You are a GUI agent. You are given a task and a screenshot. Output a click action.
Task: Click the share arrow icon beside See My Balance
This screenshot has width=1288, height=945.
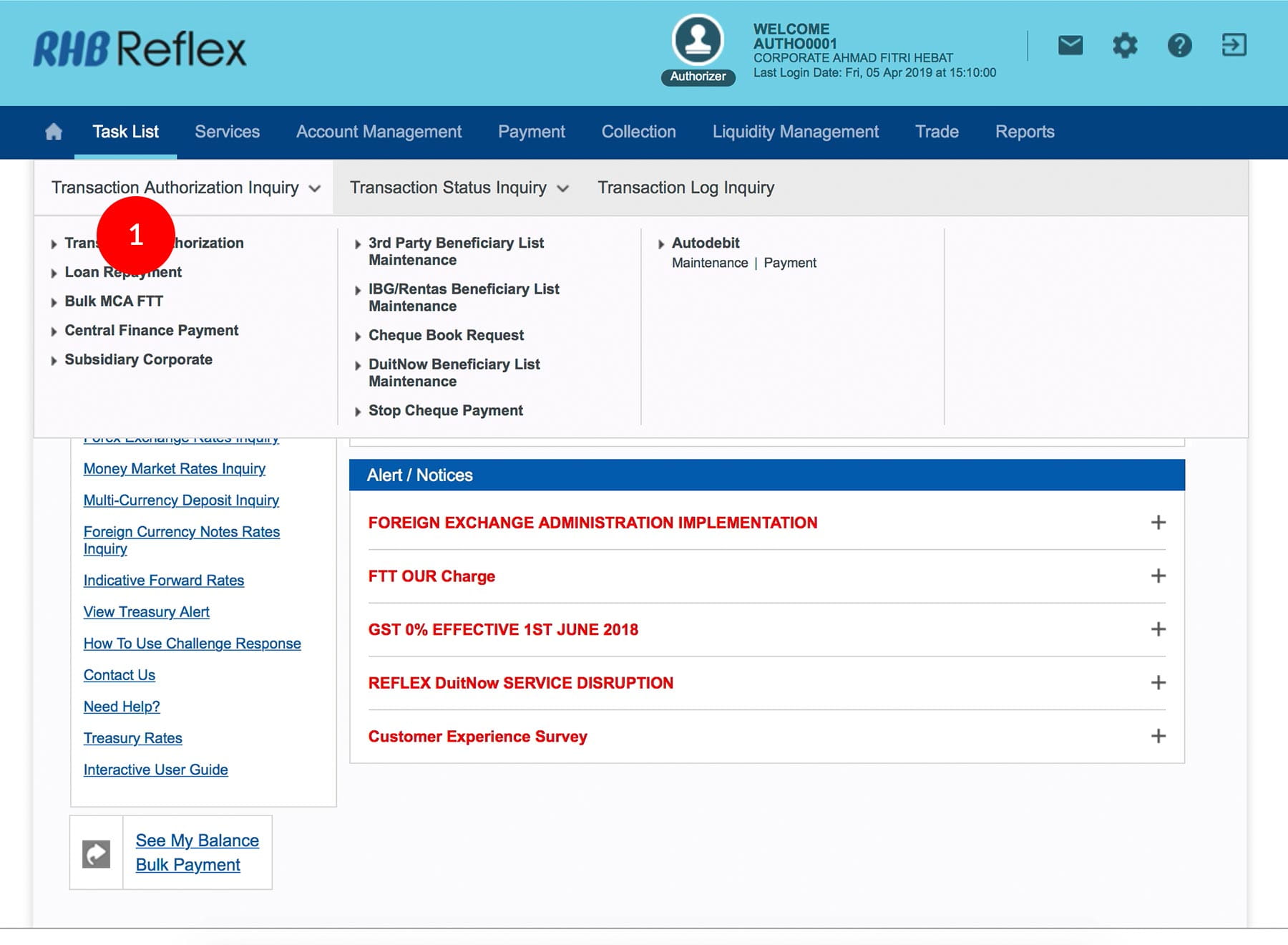pos(97,853)
